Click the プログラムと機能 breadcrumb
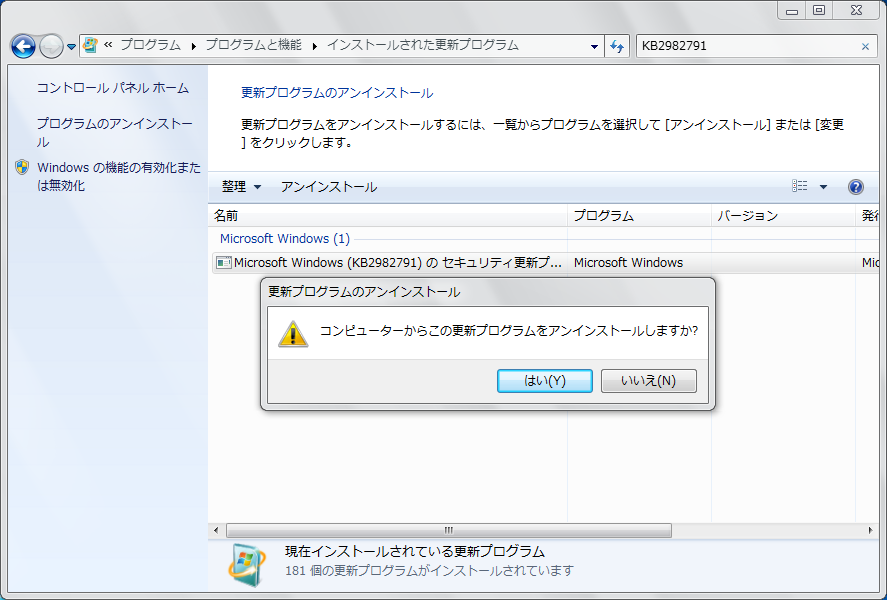Image resolution: width=887 pixels, height=600 pixels. pyautogui.click(x=253, y=45)
